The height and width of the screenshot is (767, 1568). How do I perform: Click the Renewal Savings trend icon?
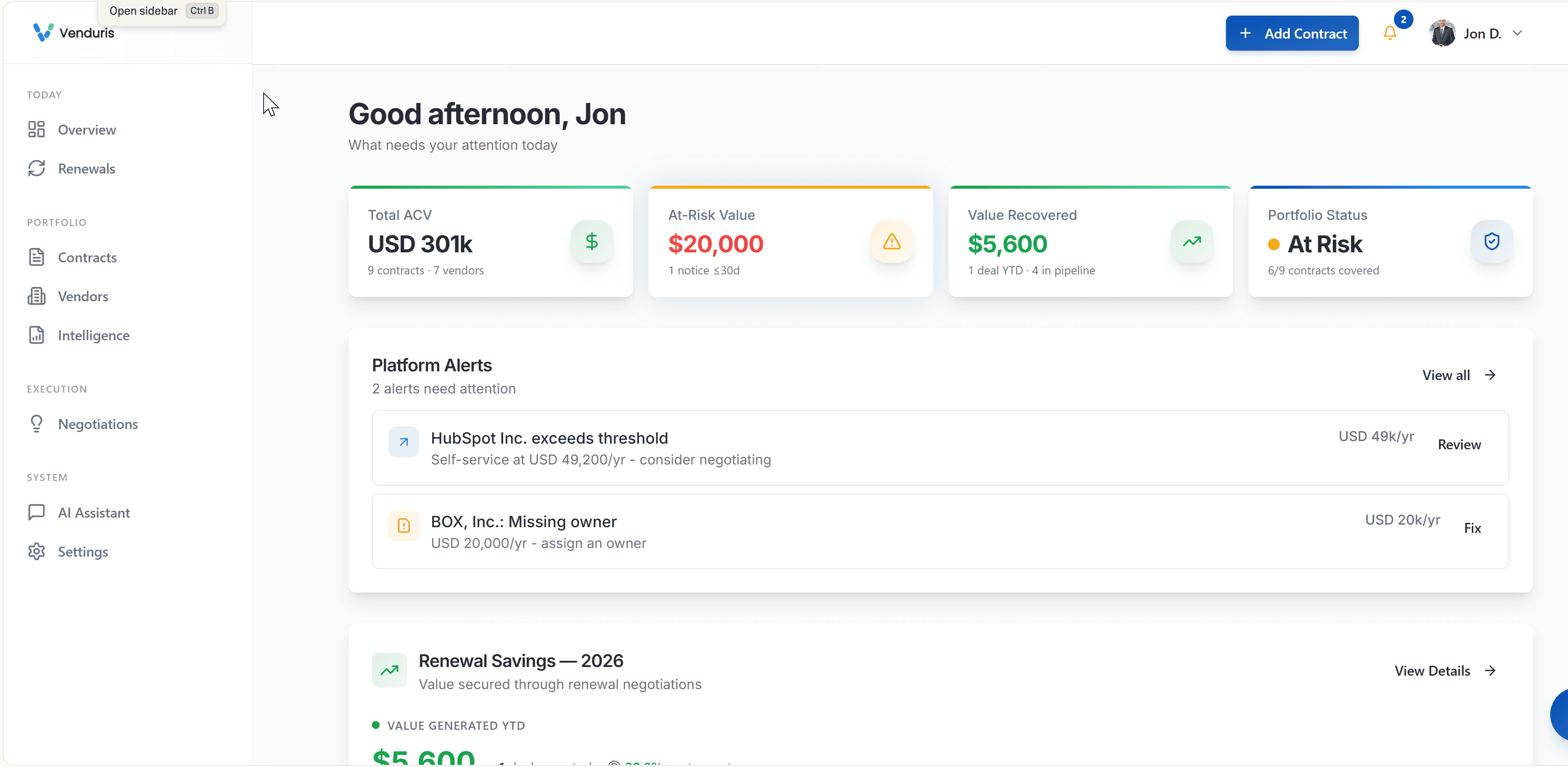click(389, 670)
